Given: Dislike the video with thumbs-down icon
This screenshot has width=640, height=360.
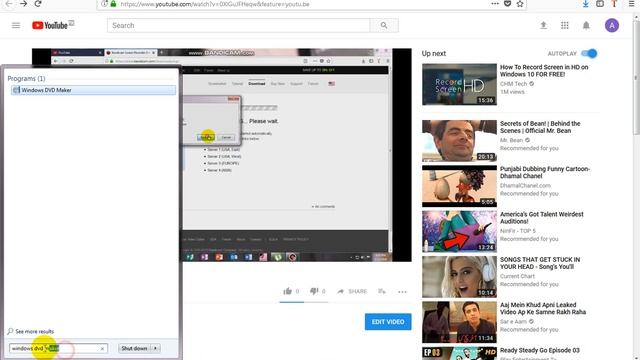Looking at the screenshot, I should coord(313,291).
